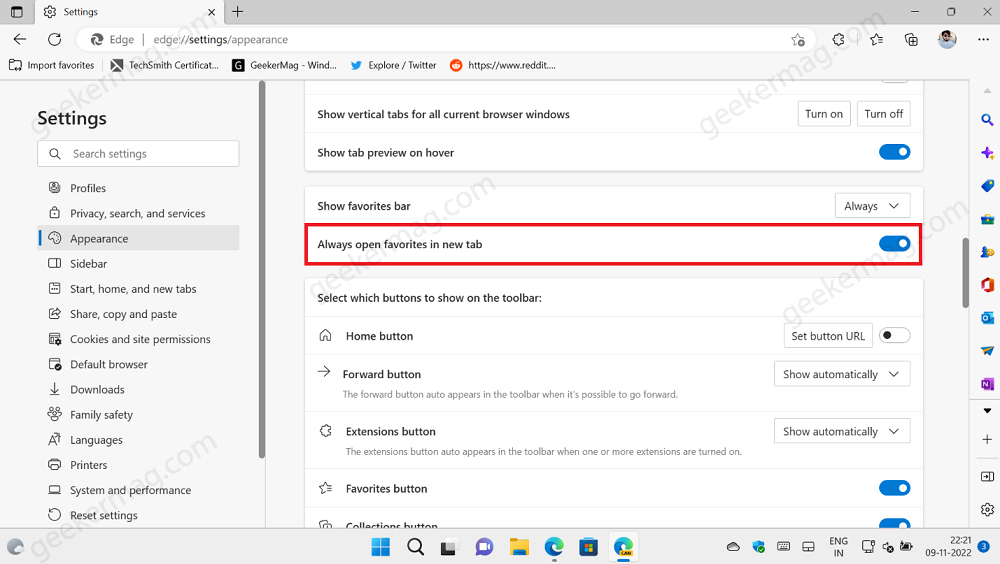Viewport: 1000px width, 564px height.
Task: Toggle Always open favorites in new tab
Action: pyautogui.click(x=894, y=243)
